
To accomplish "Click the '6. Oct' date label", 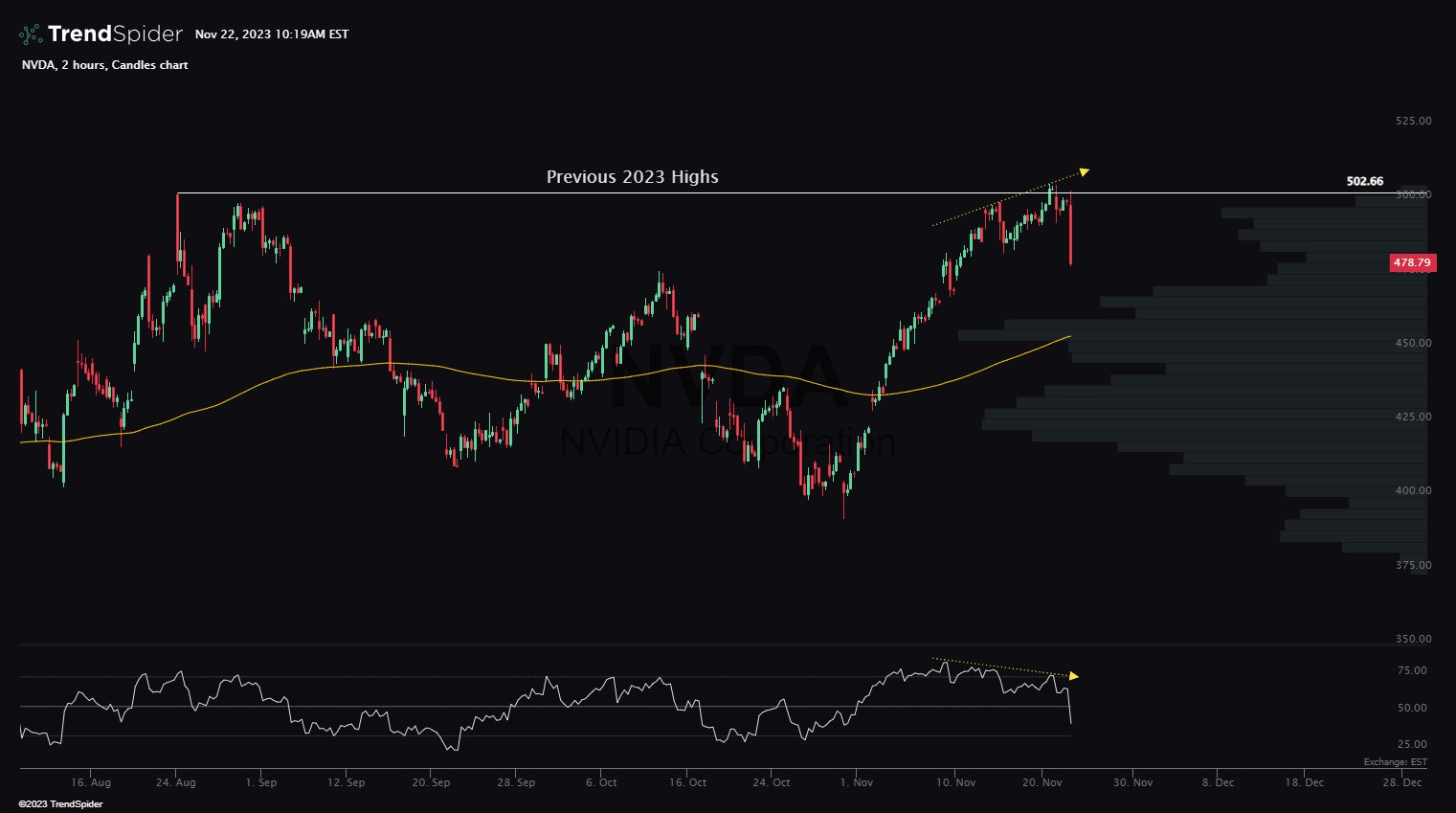I will click(601, 782).
